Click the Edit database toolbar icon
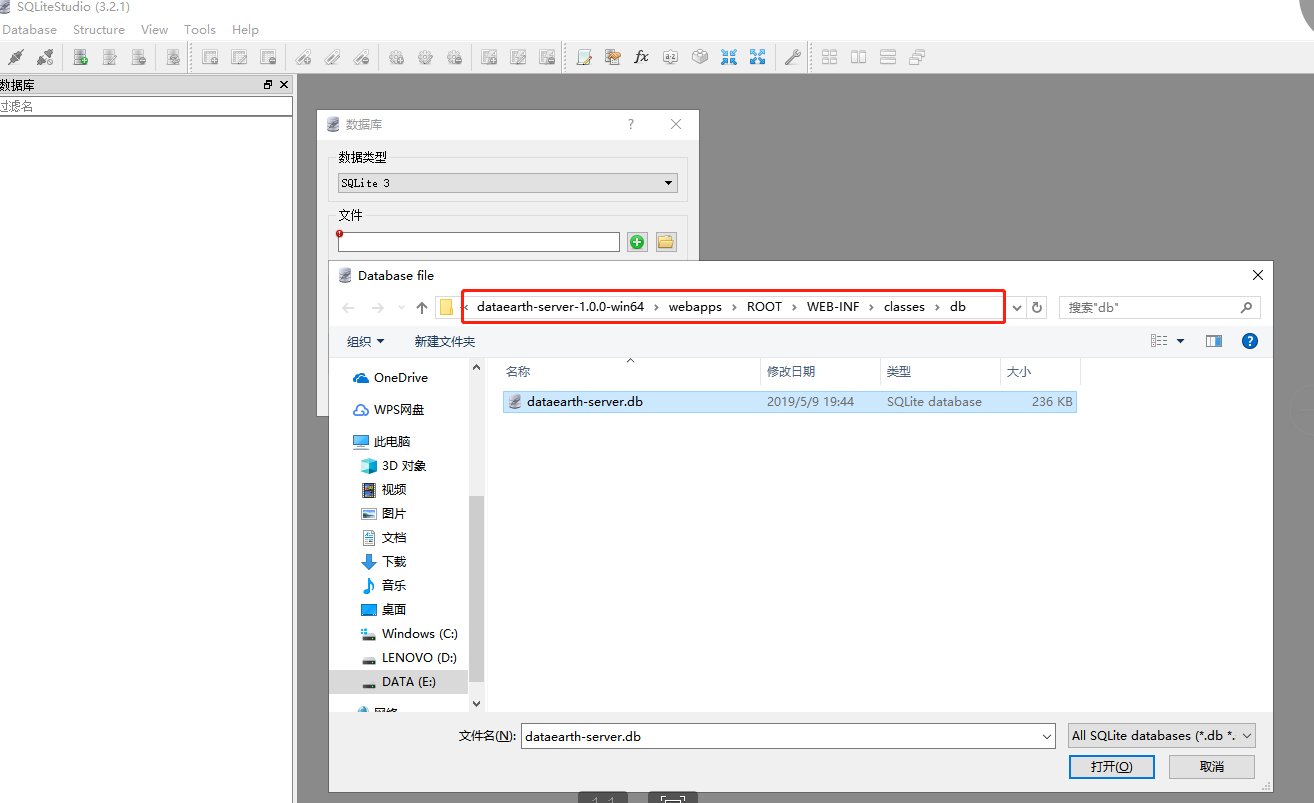Screen dimensions: 1314x803 tap(110, 57)
